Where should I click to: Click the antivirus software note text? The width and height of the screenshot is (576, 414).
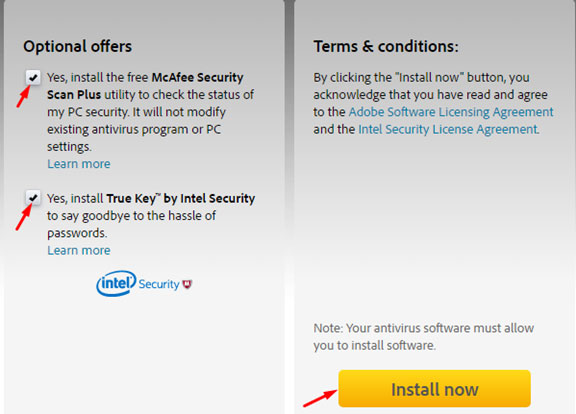tap(424, 337)
